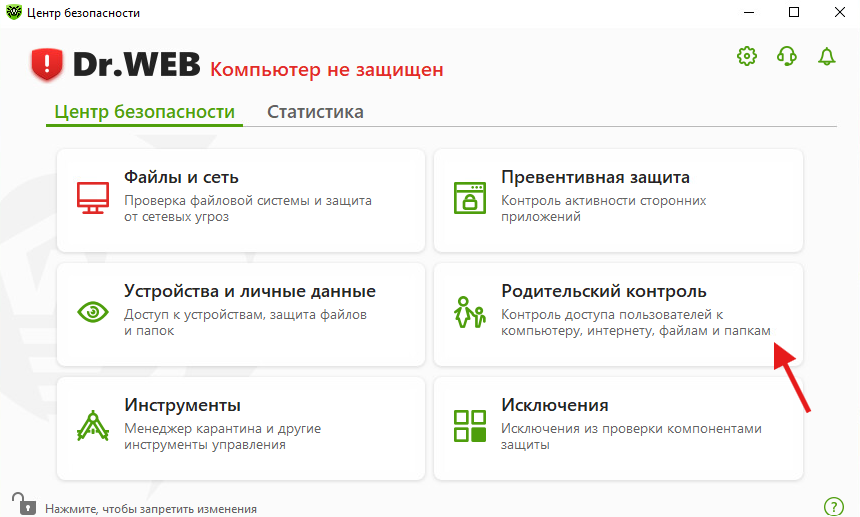This screenshot has width=860, height=517.
Task: Click the compass icon for Tools
Action: click(x=93, y=425)
